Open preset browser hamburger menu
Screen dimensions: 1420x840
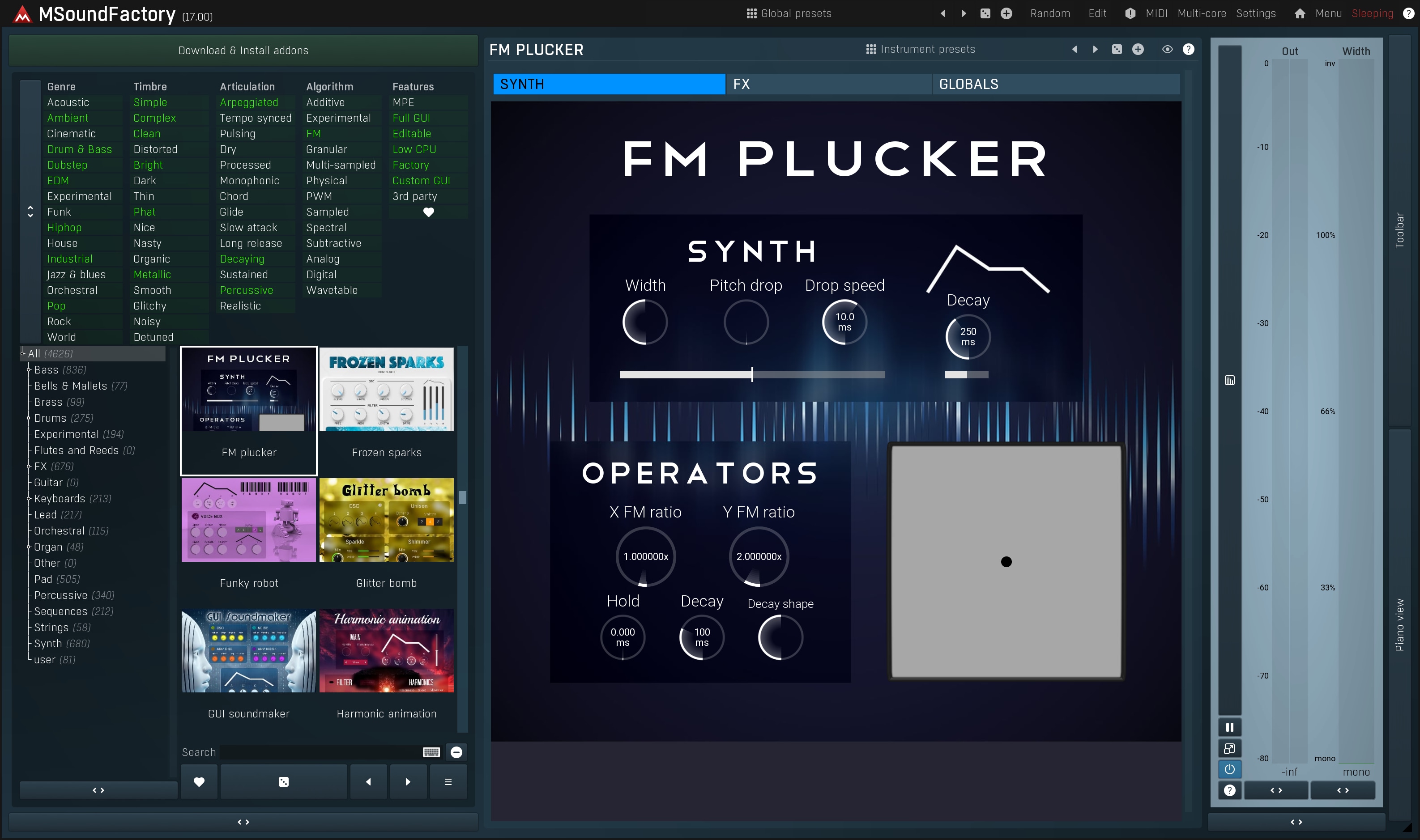click(x=448, y=782)
